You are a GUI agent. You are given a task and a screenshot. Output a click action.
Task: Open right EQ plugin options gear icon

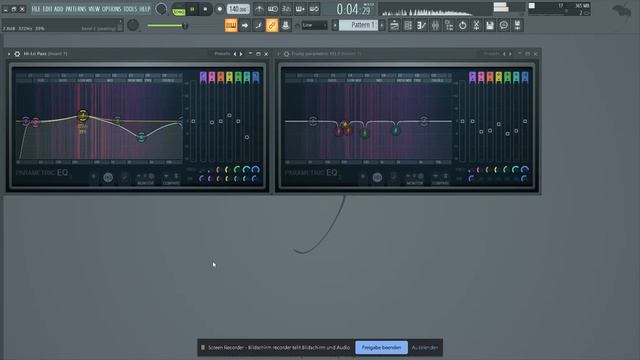287,54
